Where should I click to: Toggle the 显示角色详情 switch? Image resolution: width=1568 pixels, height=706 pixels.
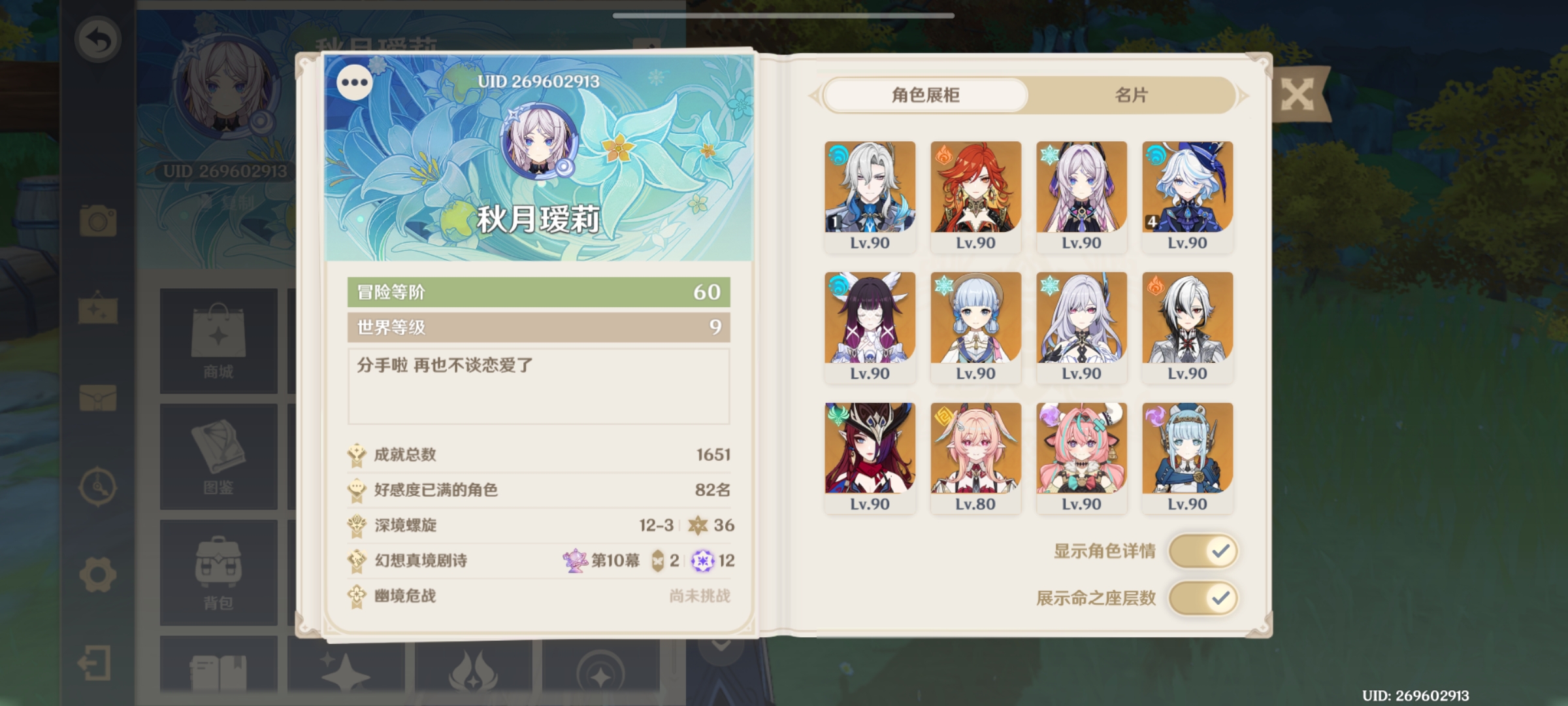pos(1203,551)
